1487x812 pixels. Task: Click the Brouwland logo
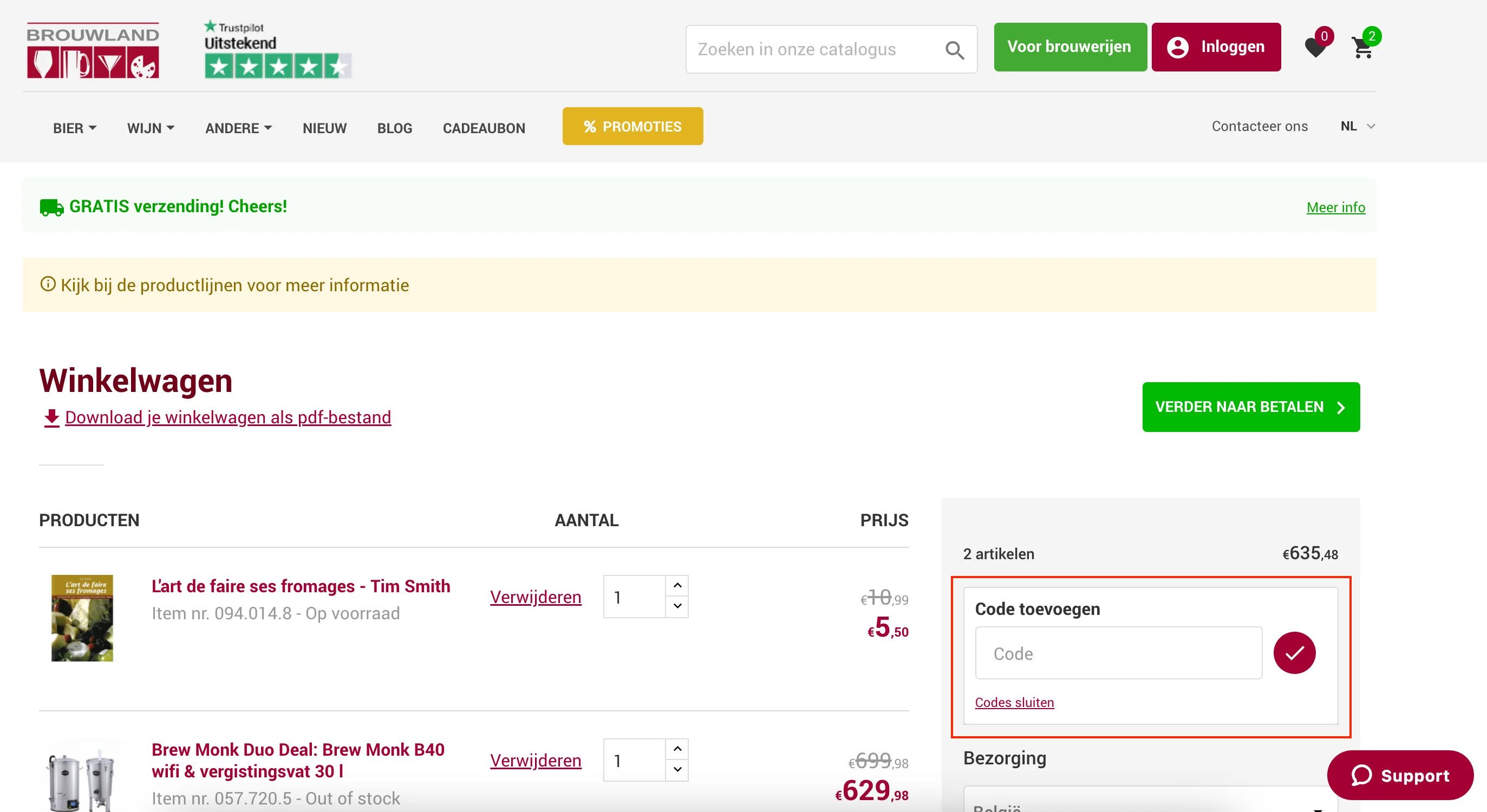pyautogui.click(x=93, y=50)
